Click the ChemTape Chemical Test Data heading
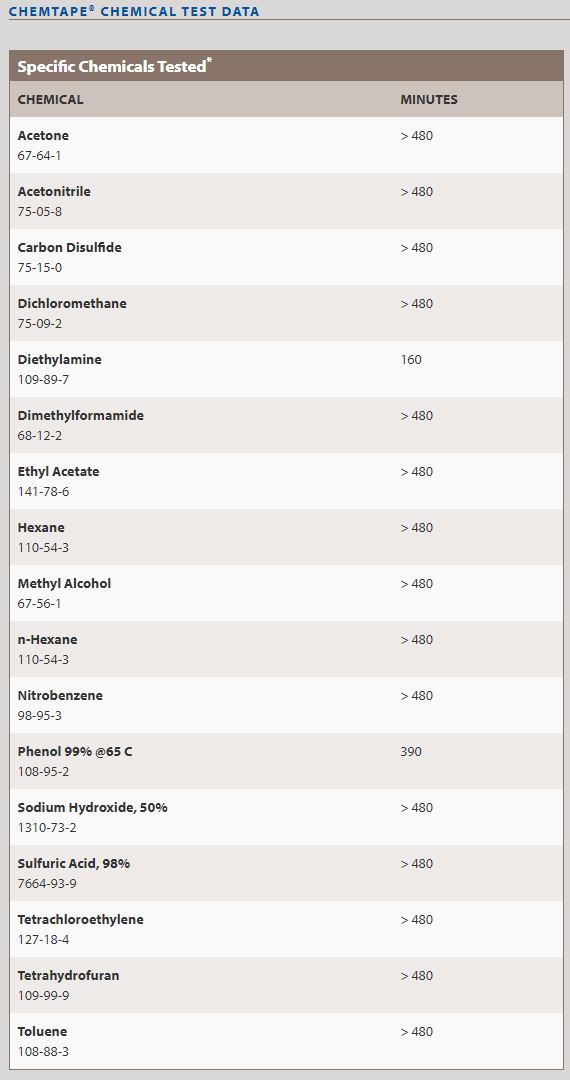570x1080 pixels. [x=134, y=11]
